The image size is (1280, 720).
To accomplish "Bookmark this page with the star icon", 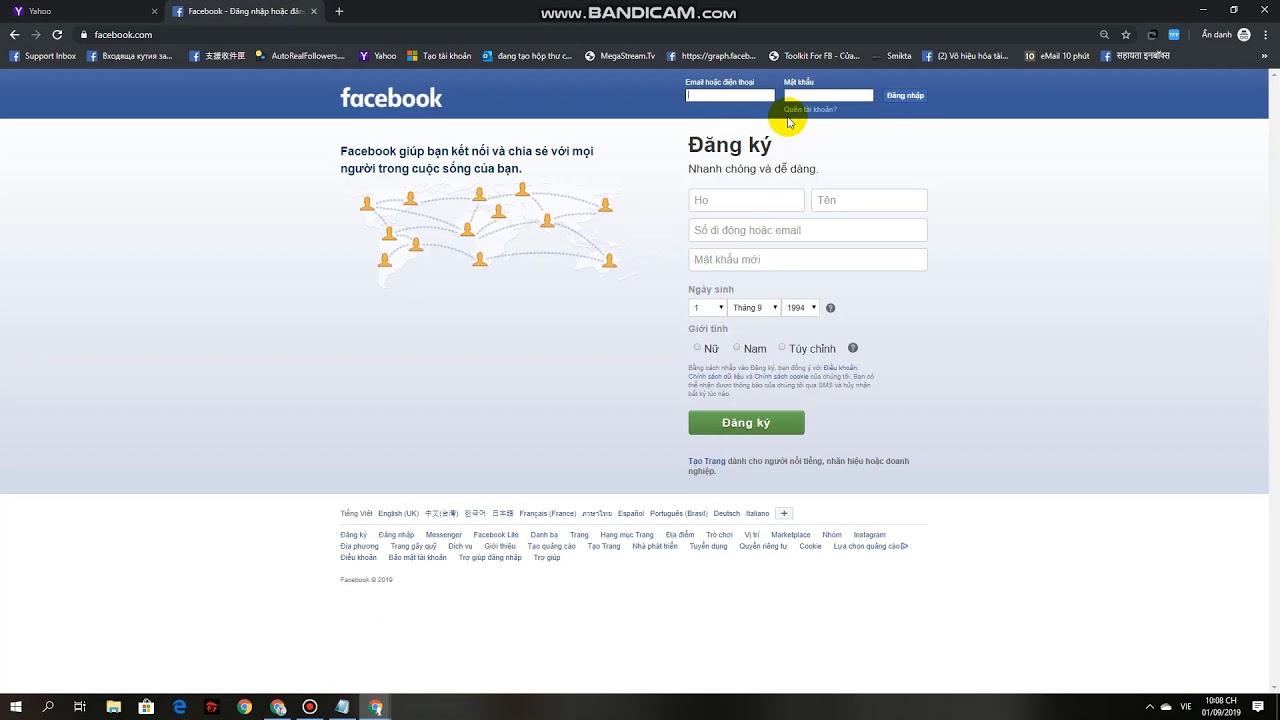I will 1125,34.
